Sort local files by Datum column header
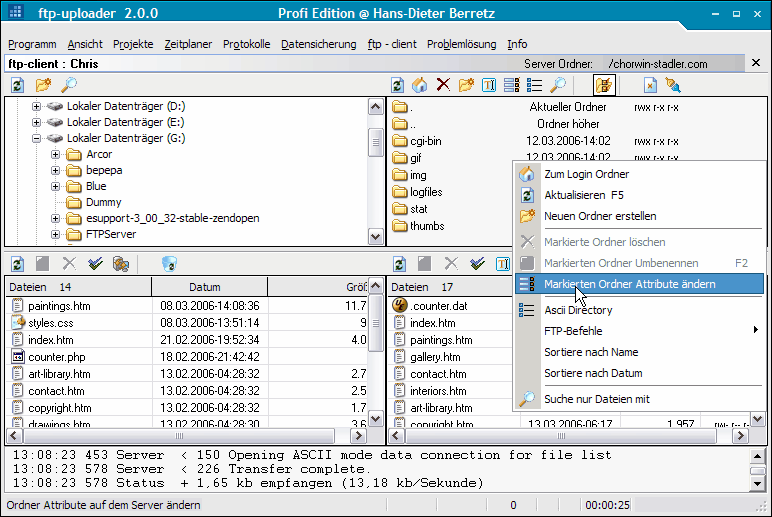Image resolution: width=772 pixels, height=517 pixels. [205, 288]
